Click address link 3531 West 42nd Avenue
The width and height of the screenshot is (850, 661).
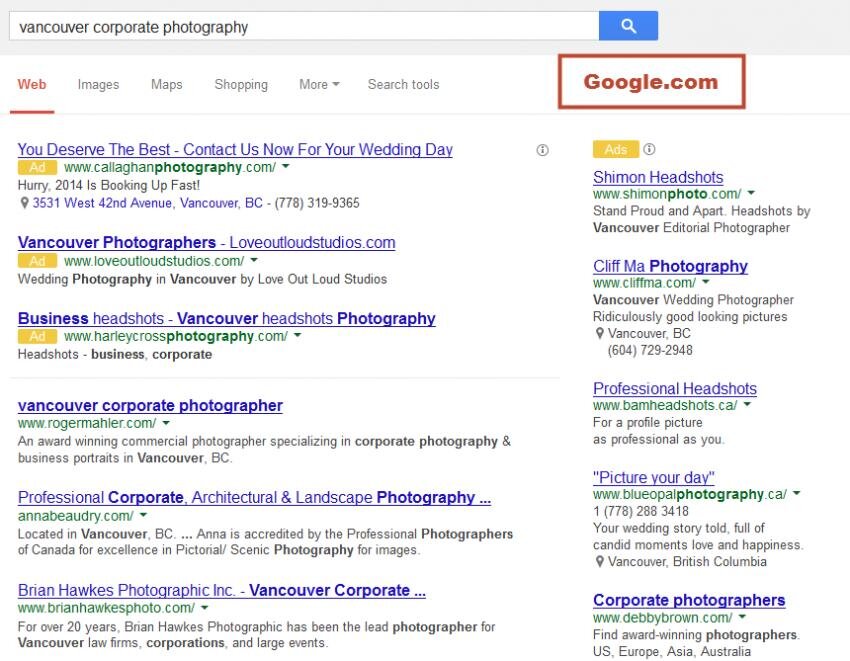(x=147, y=203)
